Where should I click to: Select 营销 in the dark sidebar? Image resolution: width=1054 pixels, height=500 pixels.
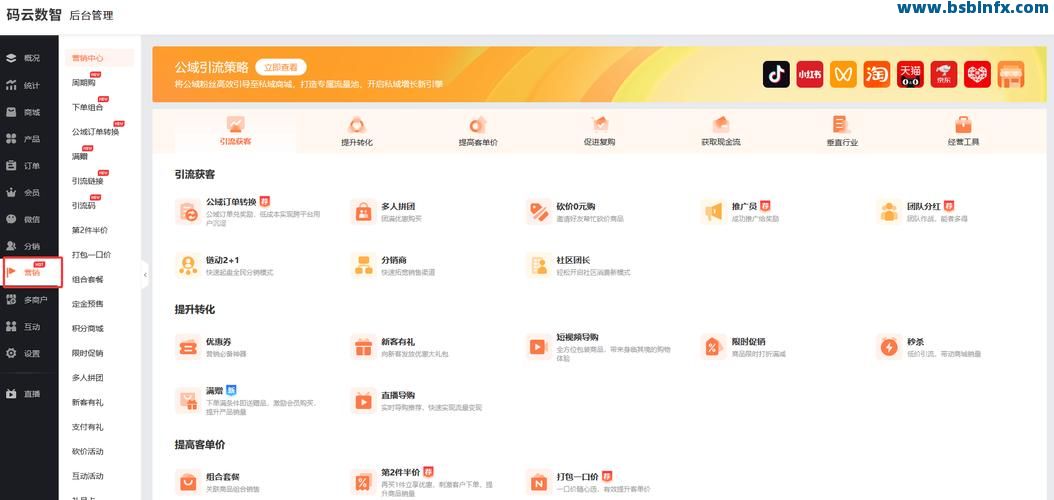tap(32, 272)
